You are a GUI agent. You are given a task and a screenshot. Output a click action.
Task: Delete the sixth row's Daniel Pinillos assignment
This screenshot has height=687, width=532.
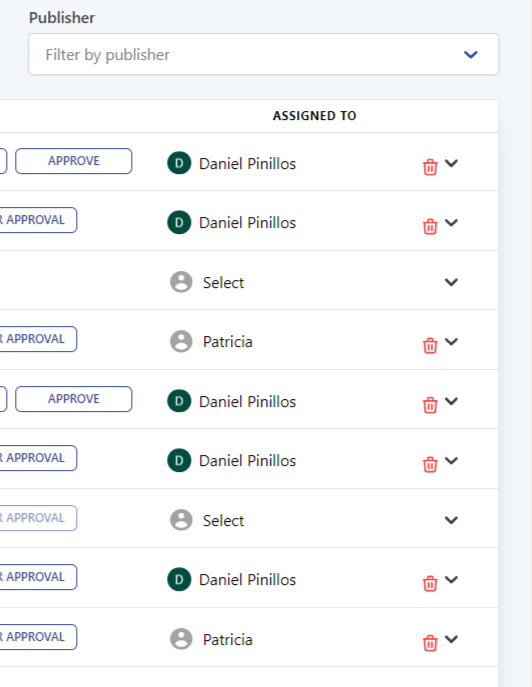(x=430, y=464)
